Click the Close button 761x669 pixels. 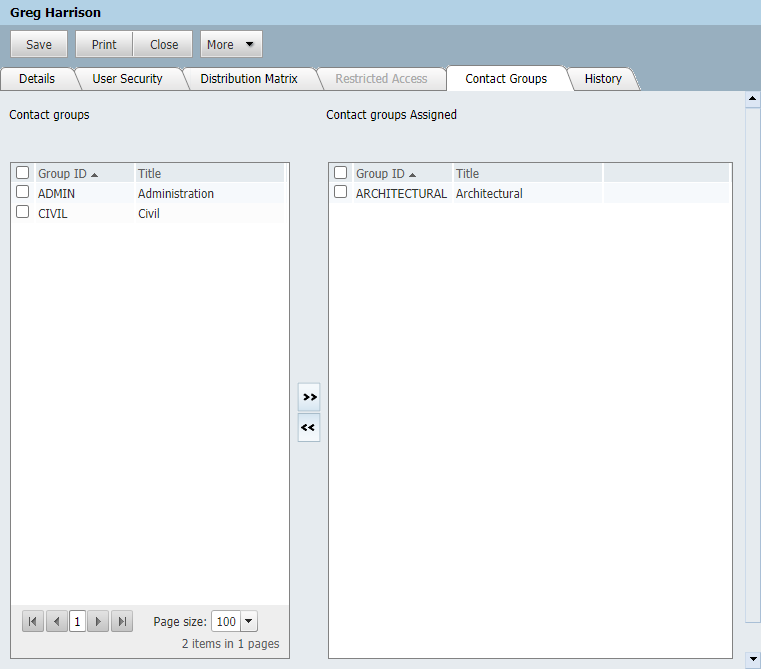click(164, 44)
